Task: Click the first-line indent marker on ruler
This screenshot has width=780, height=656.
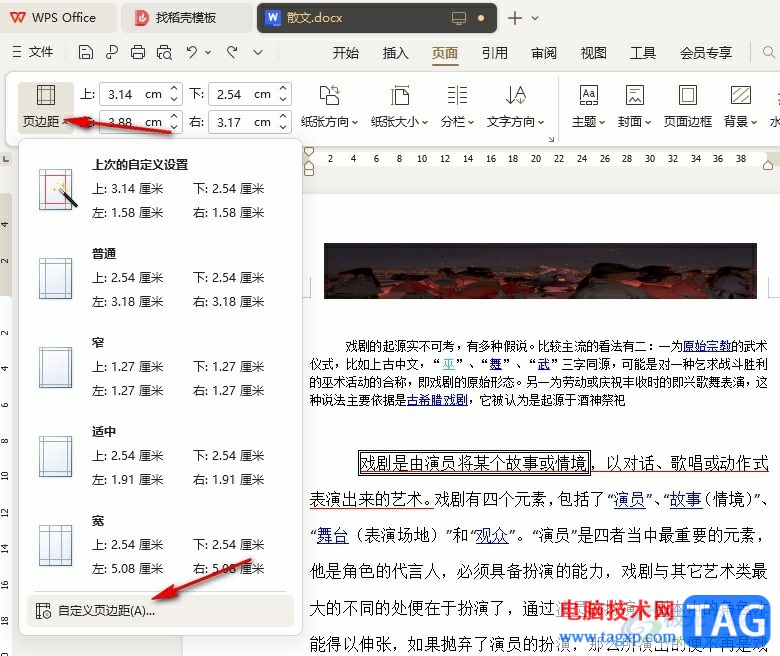Action: [309, 152]
